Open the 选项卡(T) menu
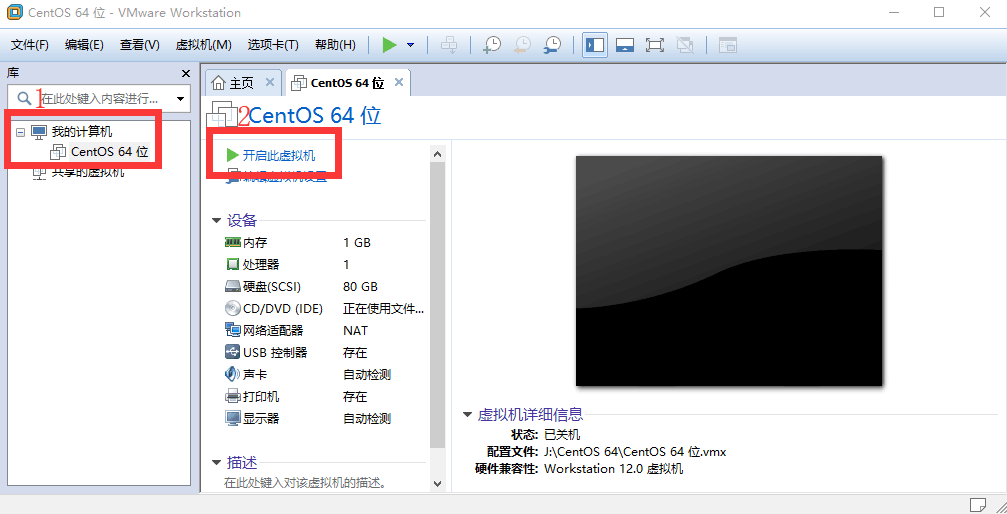1007x514 pixels. pos(273,45)
